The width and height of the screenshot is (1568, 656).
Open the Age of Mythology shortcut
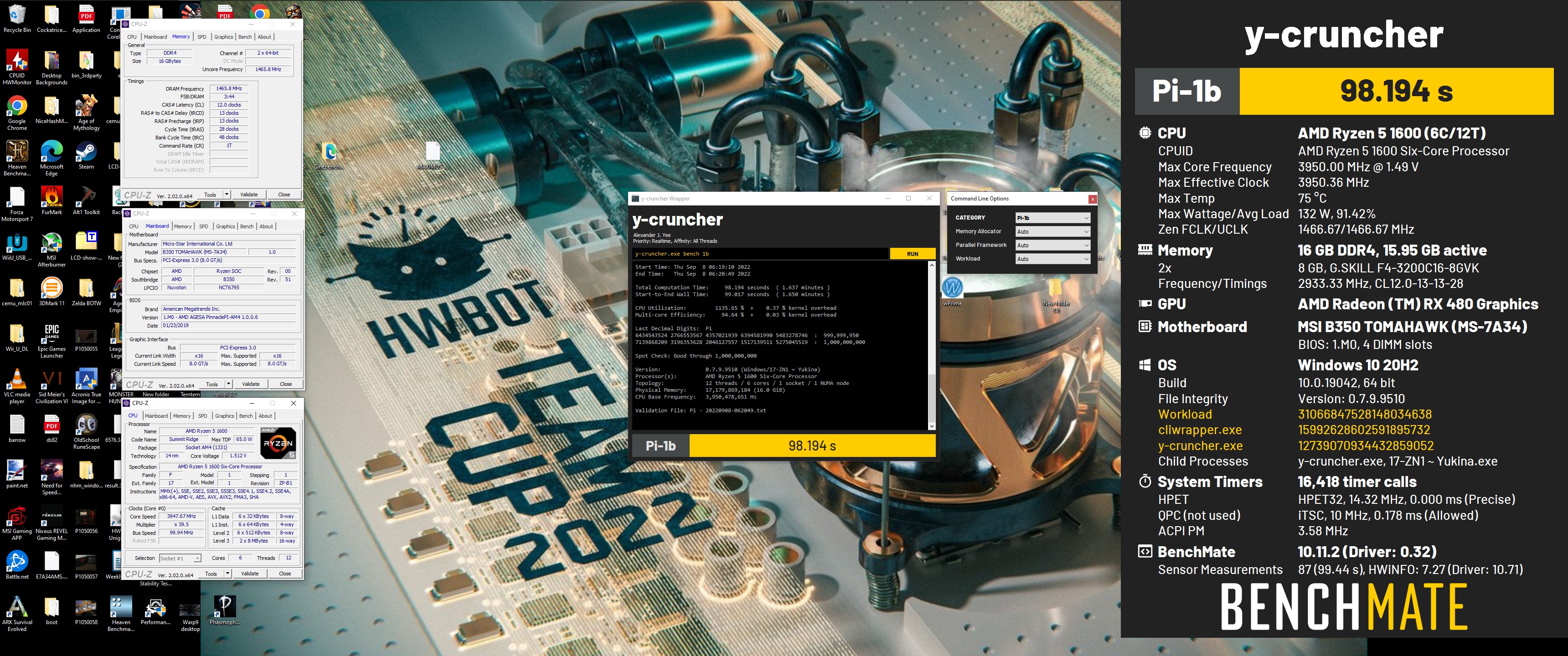coord(86,113)
